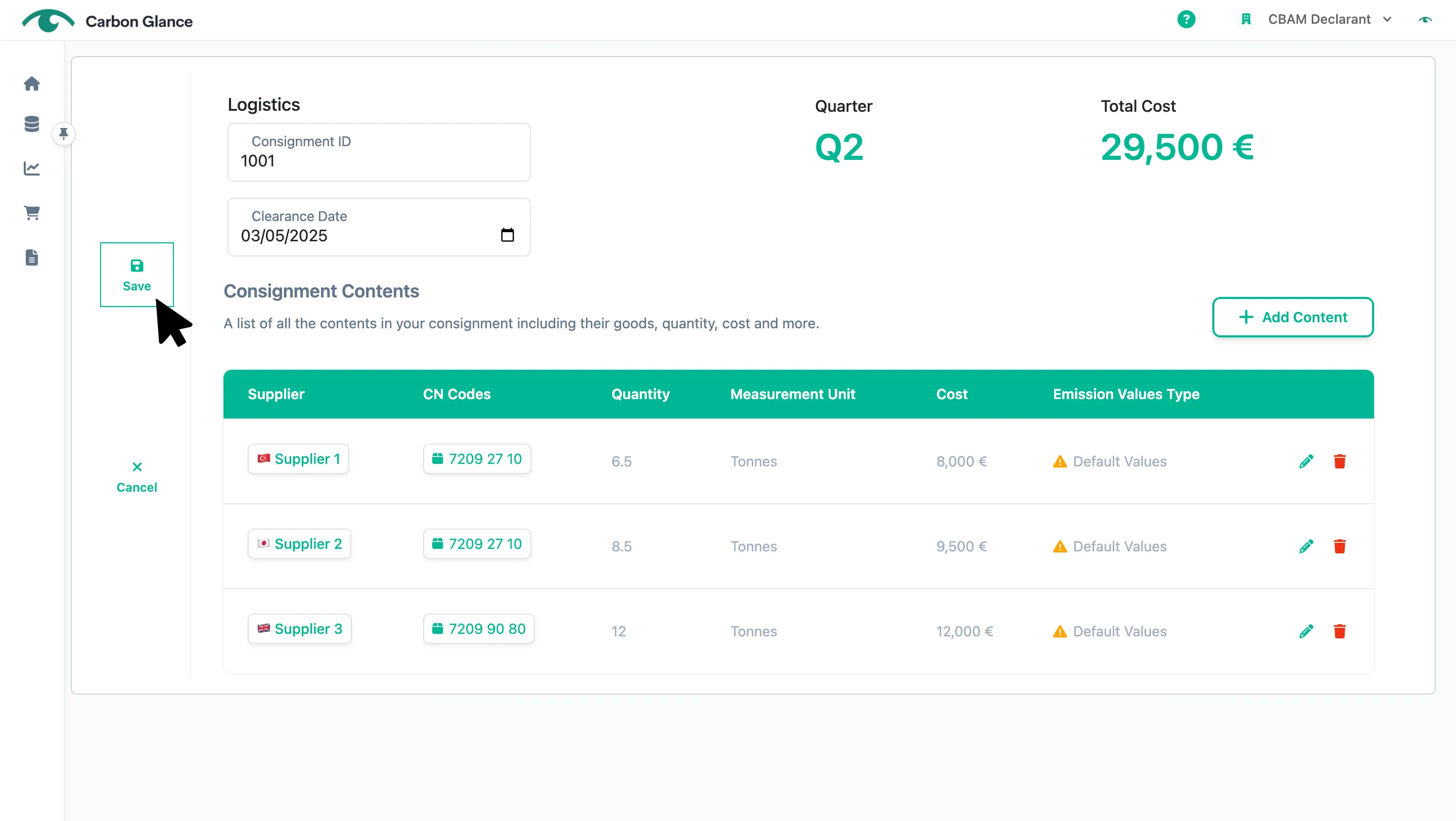Click the 12,000 € cost cell

tap(964, 631)
